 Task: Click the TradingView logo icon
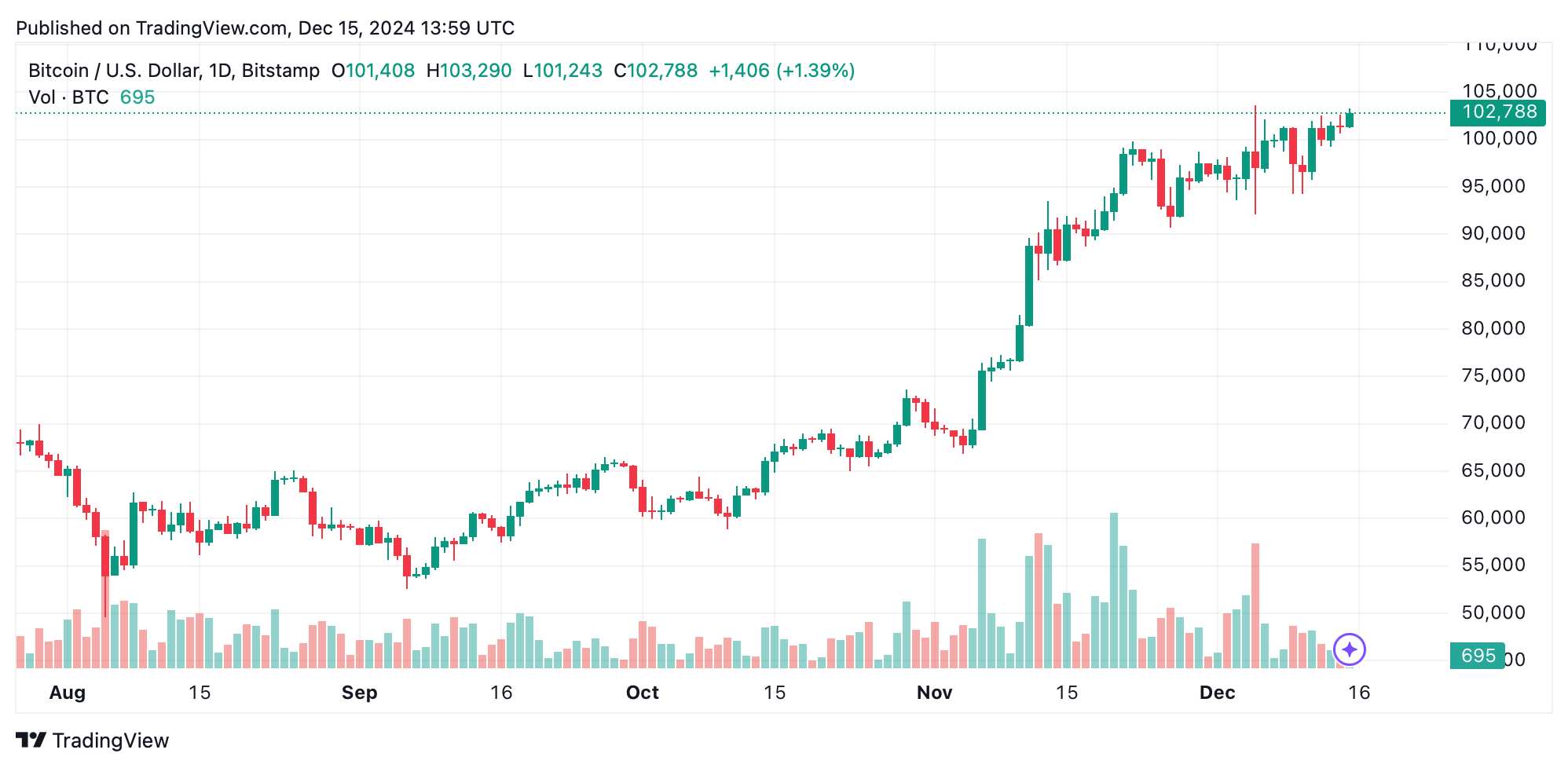(x=31, y=740)
